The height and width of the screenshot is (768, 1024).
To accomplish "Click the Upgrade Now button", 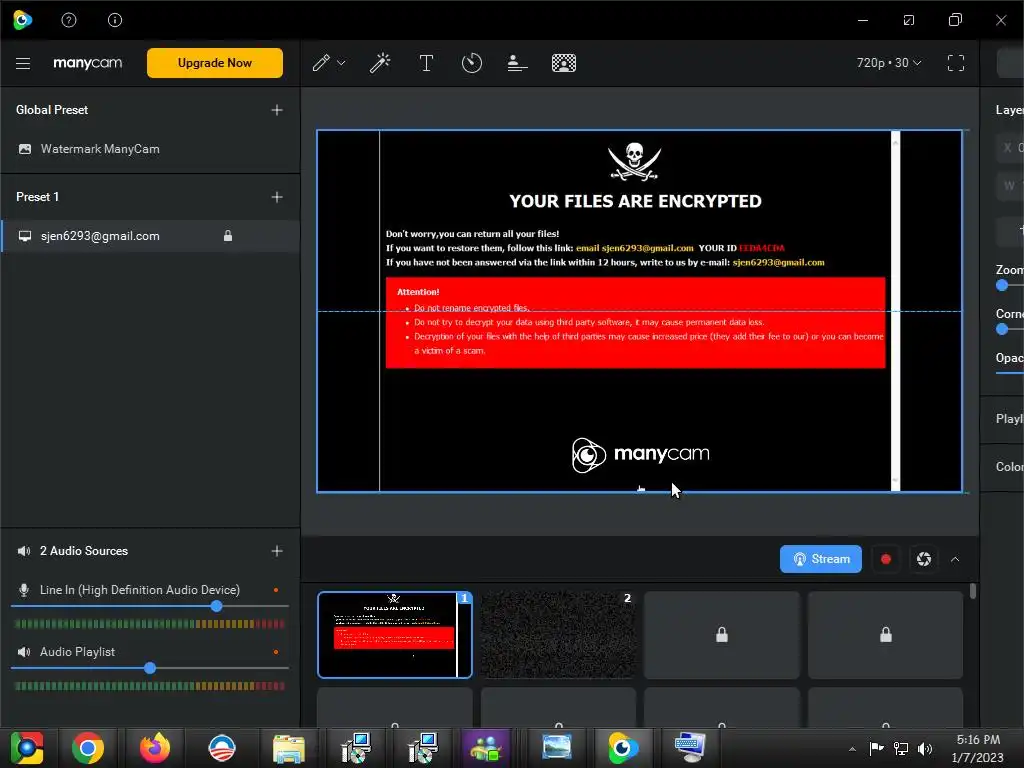I will point(215,63).
